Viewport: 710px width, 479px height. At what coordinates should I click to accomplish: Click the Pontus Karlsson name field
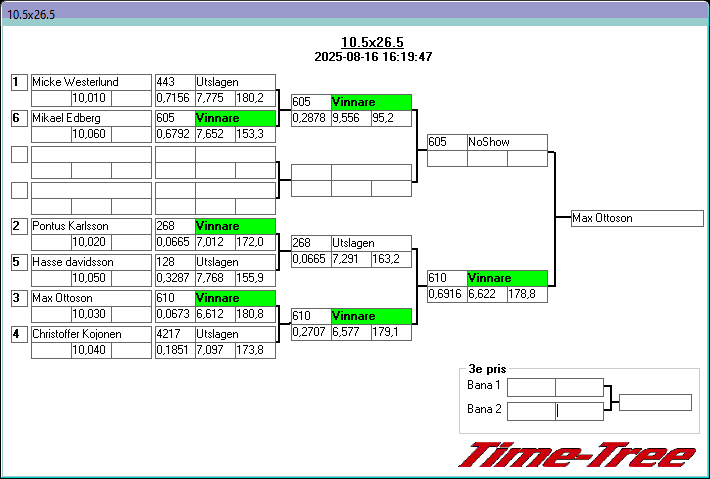click(x=91, y=226)
